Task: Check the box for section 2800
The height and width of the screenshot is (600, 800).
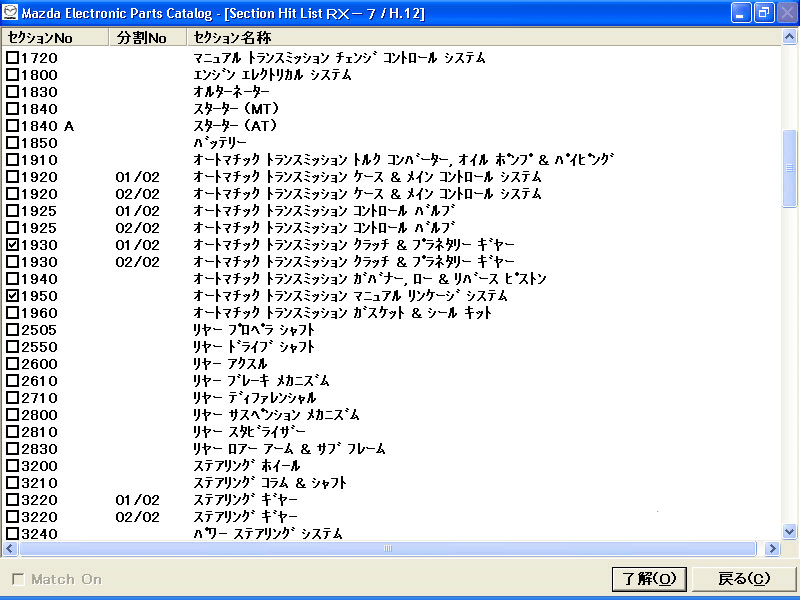Action: point(12,415)
